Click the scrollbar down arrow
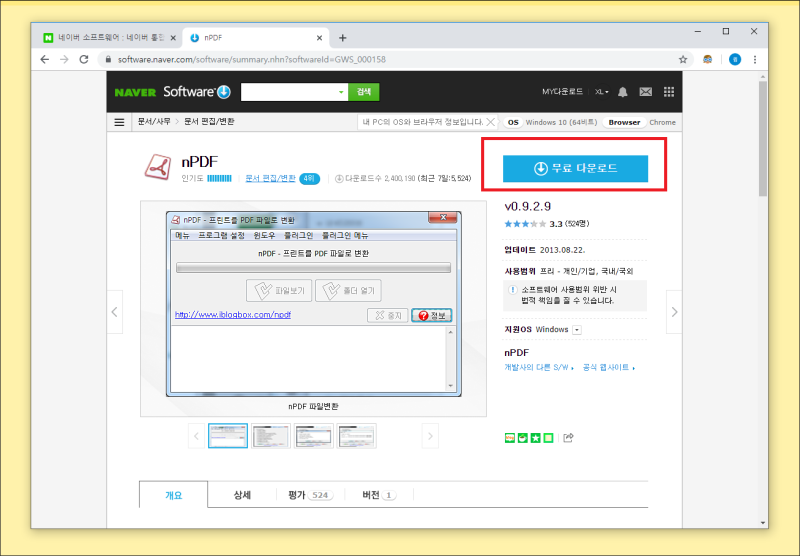Image resolution: width=800 pixels, height=556 pixels. [x=763, y=523]
